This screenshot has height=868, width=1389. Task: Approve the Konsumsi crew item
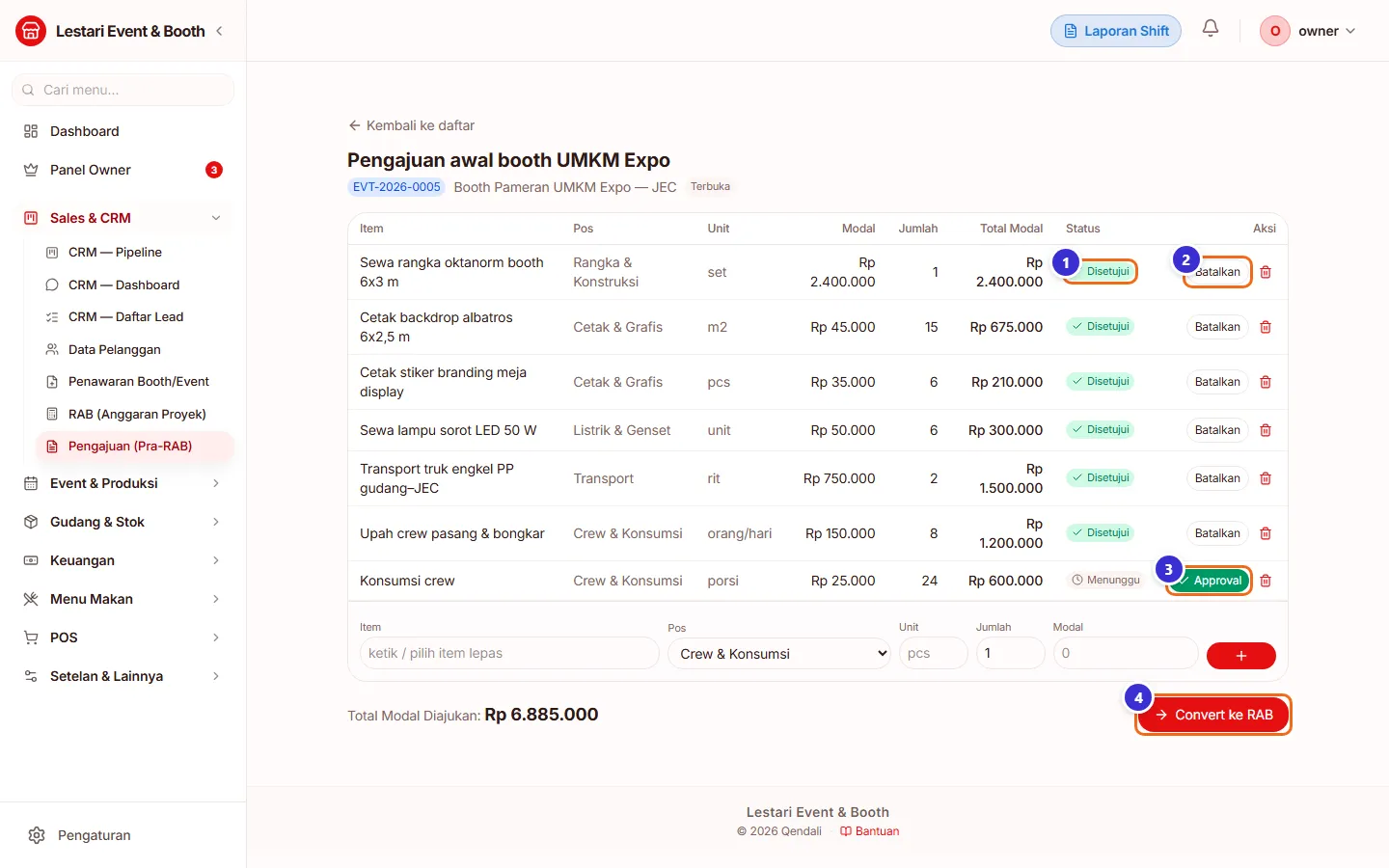1209,581
